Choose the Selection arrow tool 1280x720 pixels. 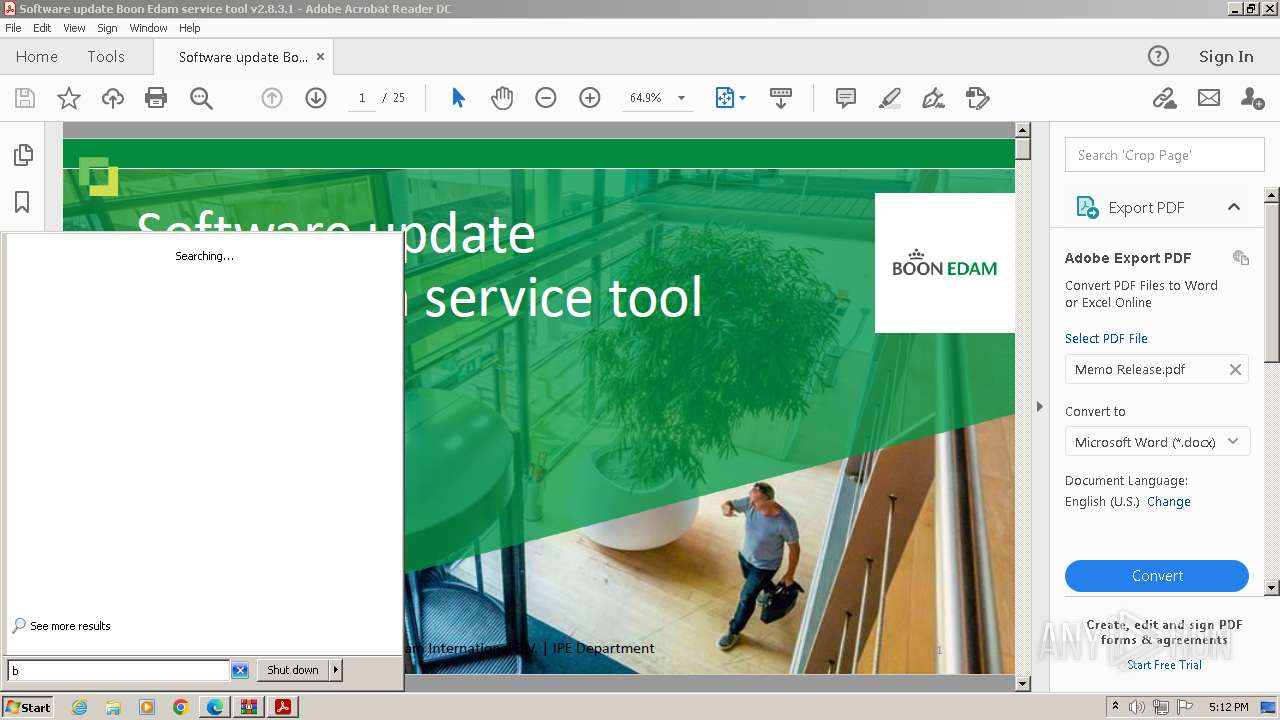458,98
